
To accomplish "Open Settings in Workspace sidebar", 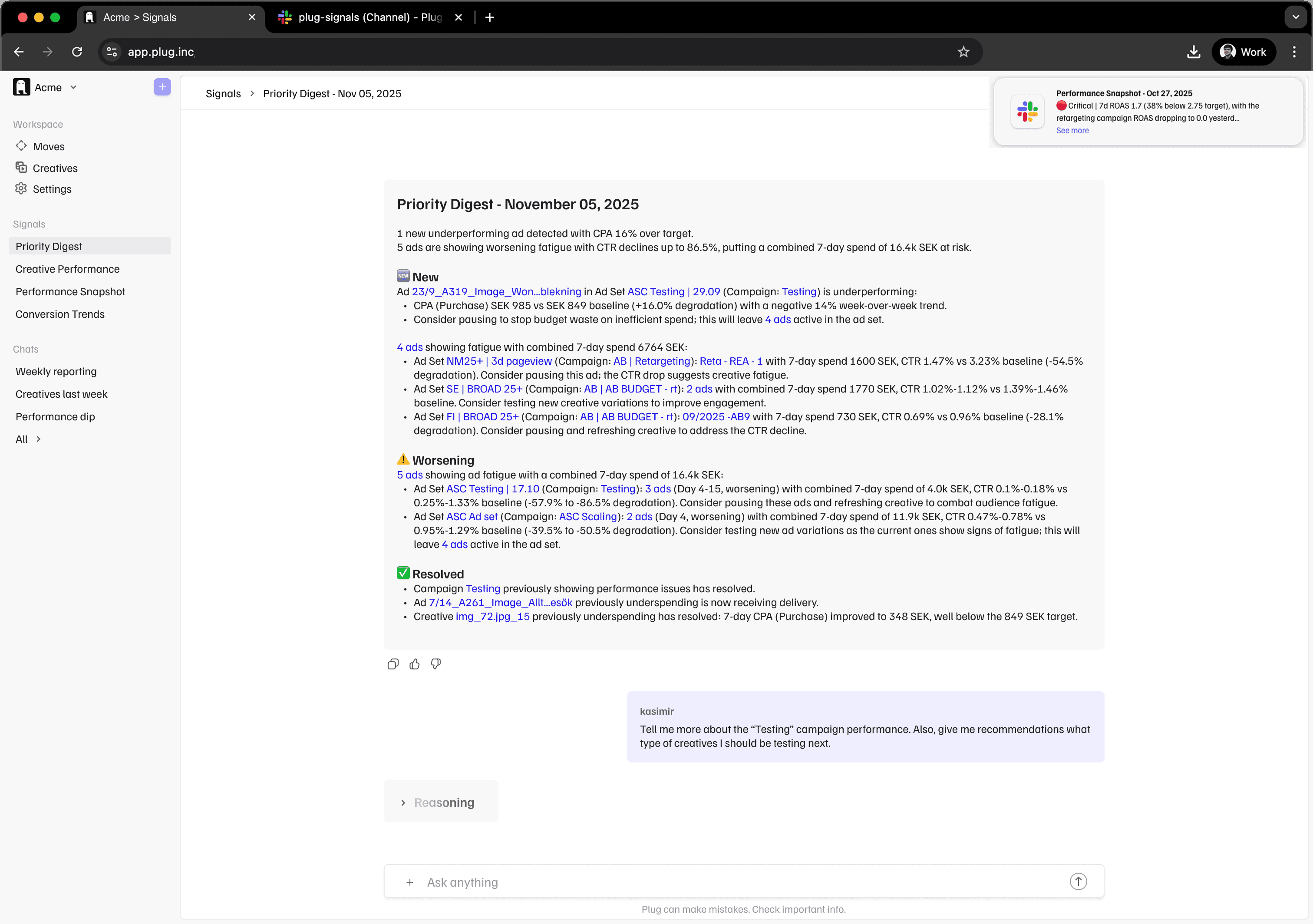I will [x=52, y=189].
